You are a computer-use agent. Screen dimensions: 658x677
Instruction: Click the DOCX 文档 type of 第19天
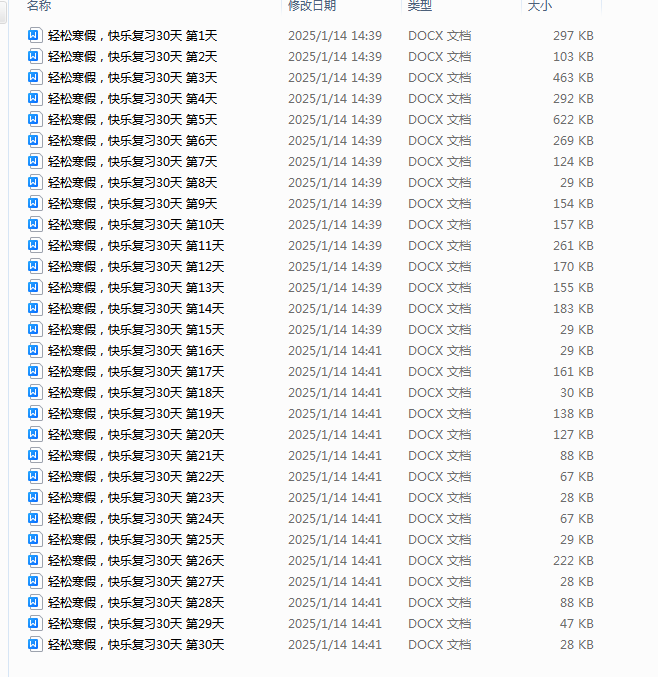click(440, 414)
